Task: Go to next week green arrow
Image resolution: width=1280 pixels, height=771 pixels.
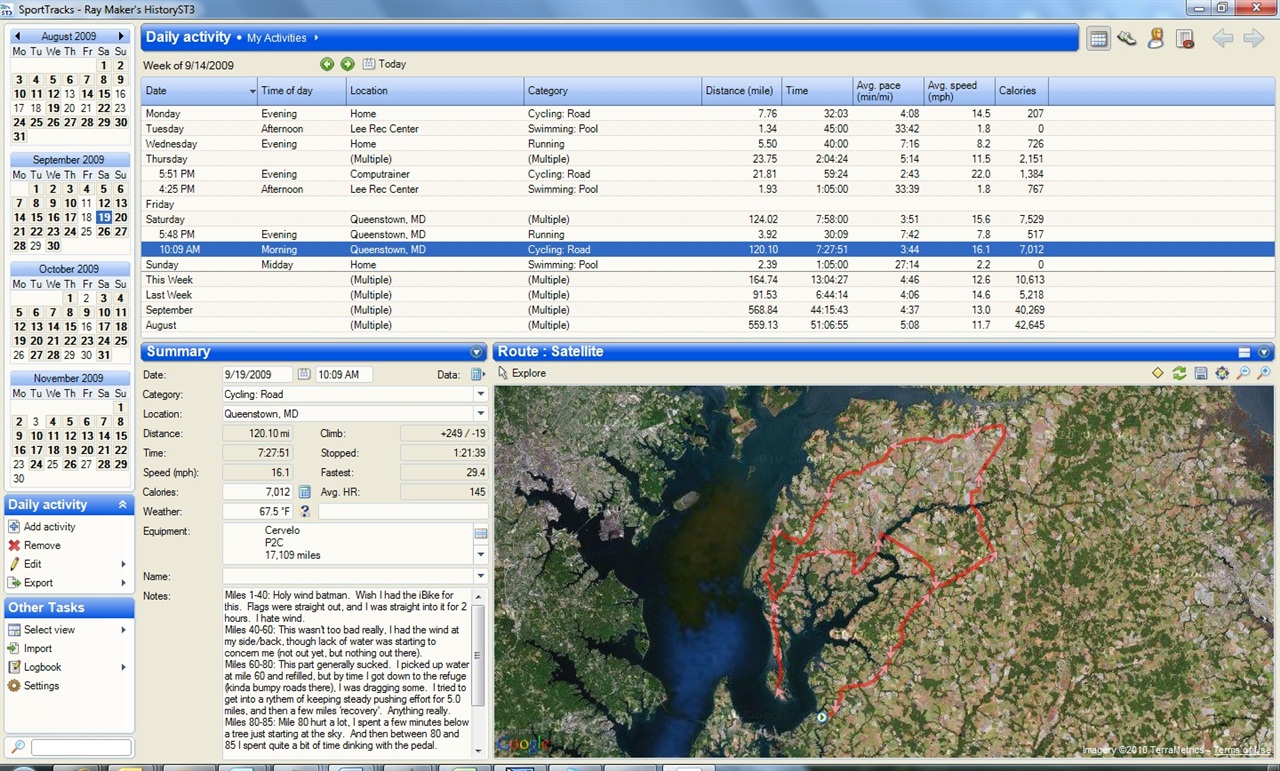Action: click(347, 64)
